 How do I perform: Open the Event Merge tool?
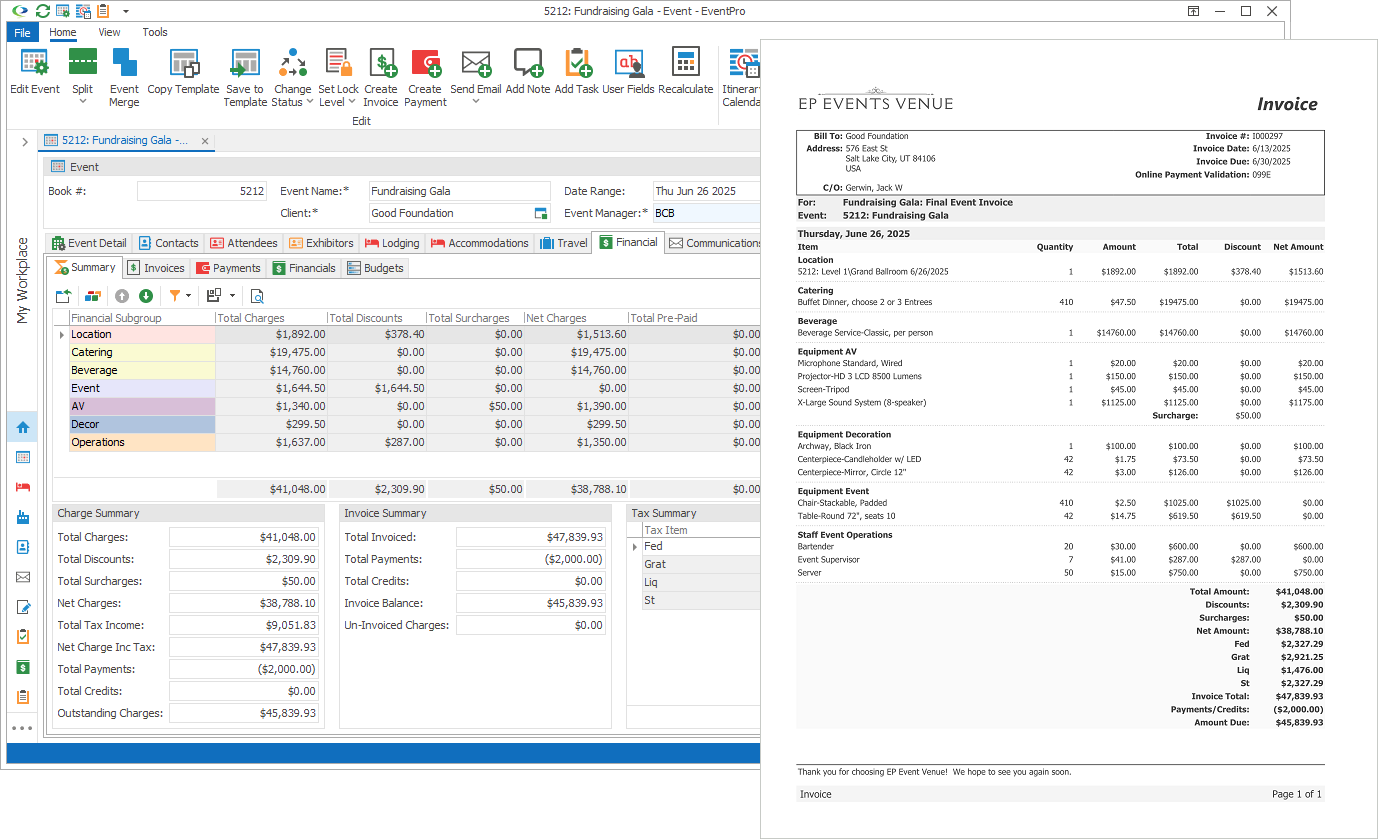tap(125, 78)
